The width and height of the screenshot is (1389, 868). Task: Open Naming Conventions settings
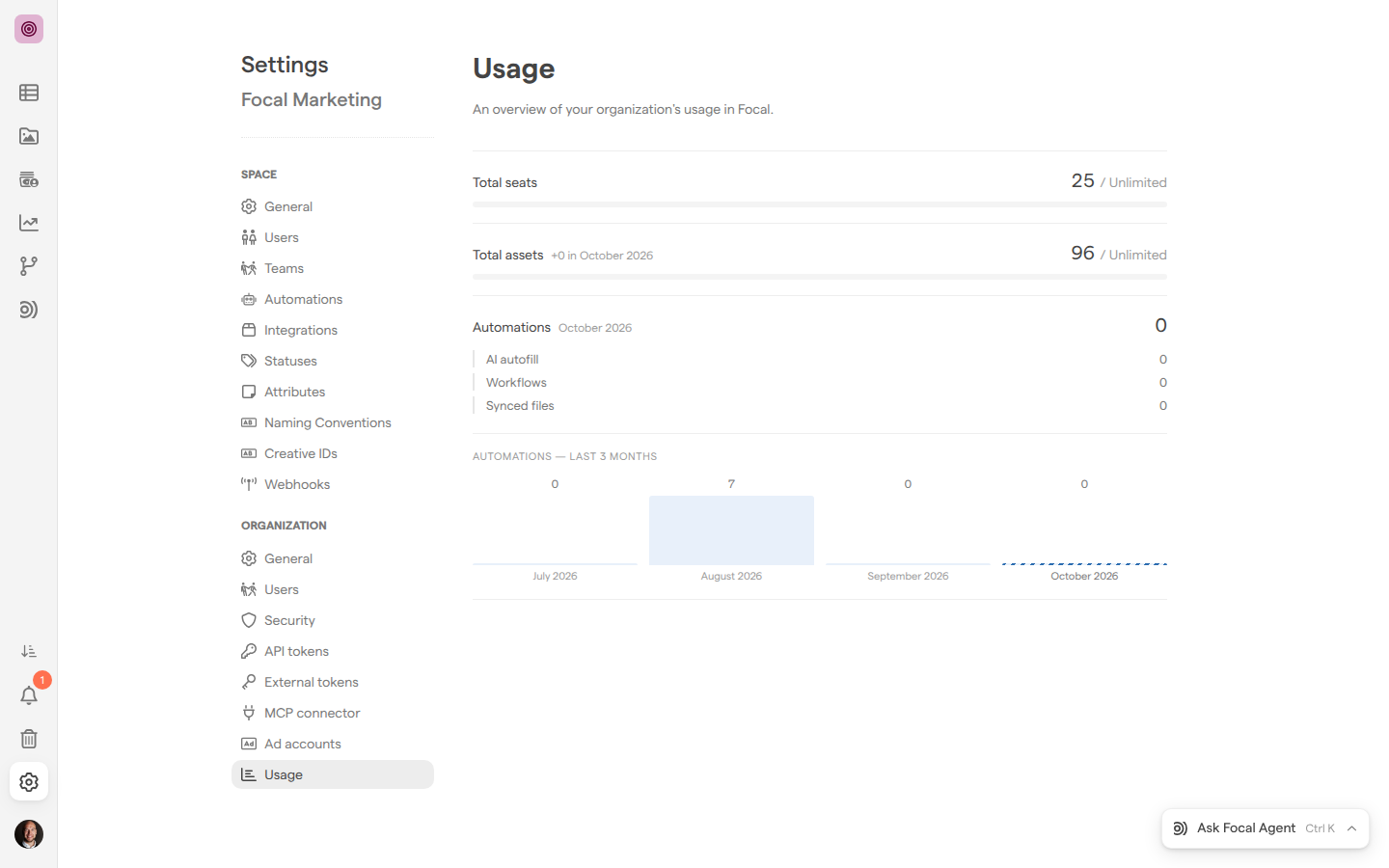click(333, 422)
